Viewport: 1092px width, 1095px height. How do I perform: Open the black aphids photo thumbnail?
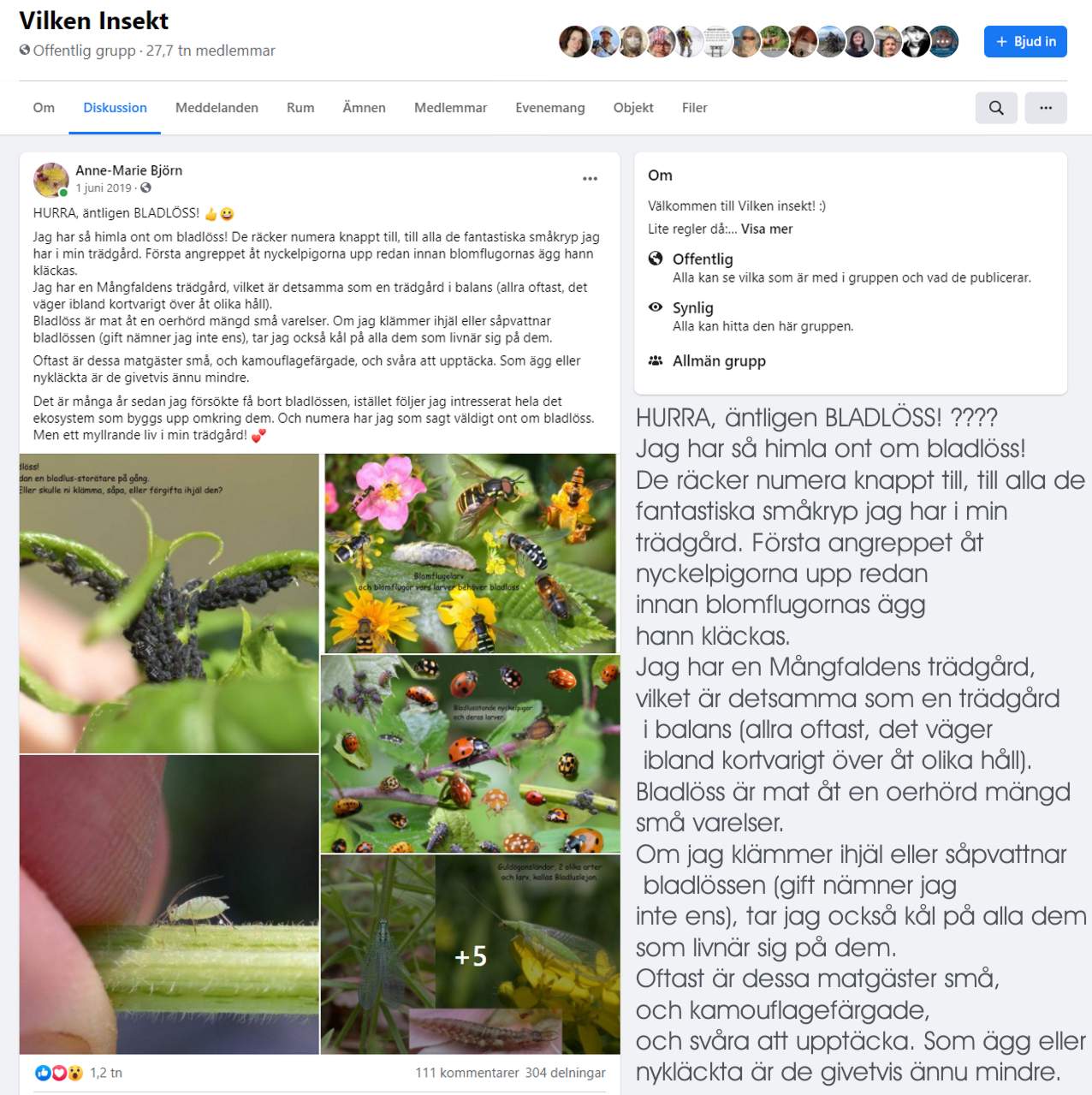(169, 604)
